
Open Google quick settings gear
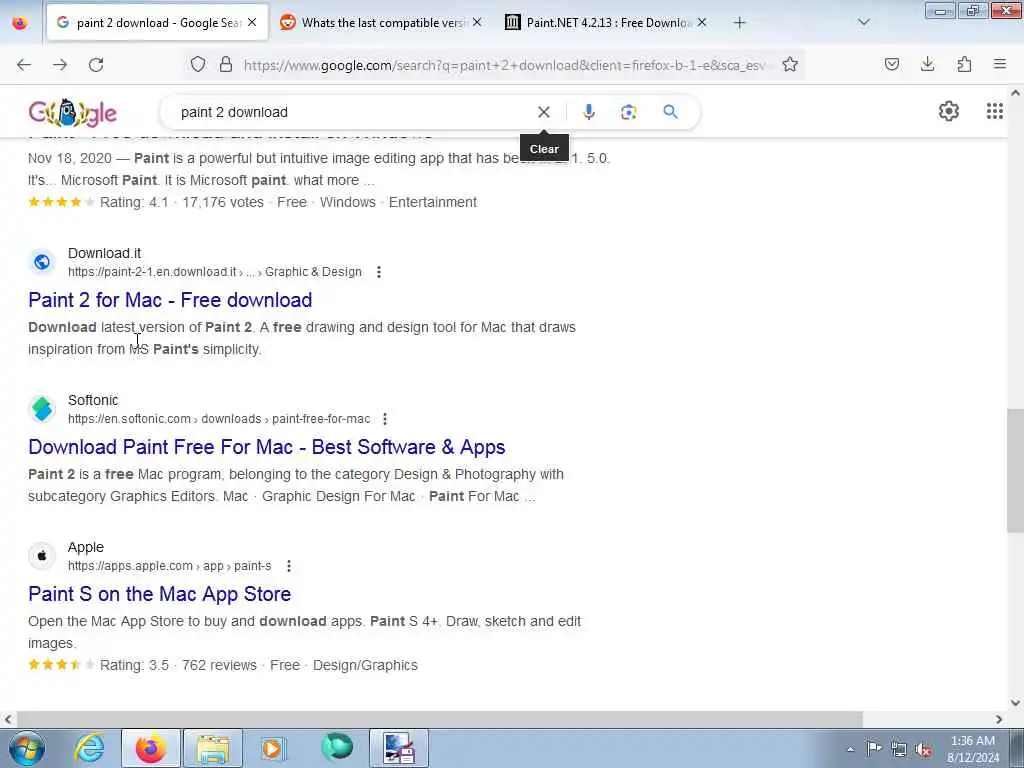pyautogui.click(x=949, y=112)
